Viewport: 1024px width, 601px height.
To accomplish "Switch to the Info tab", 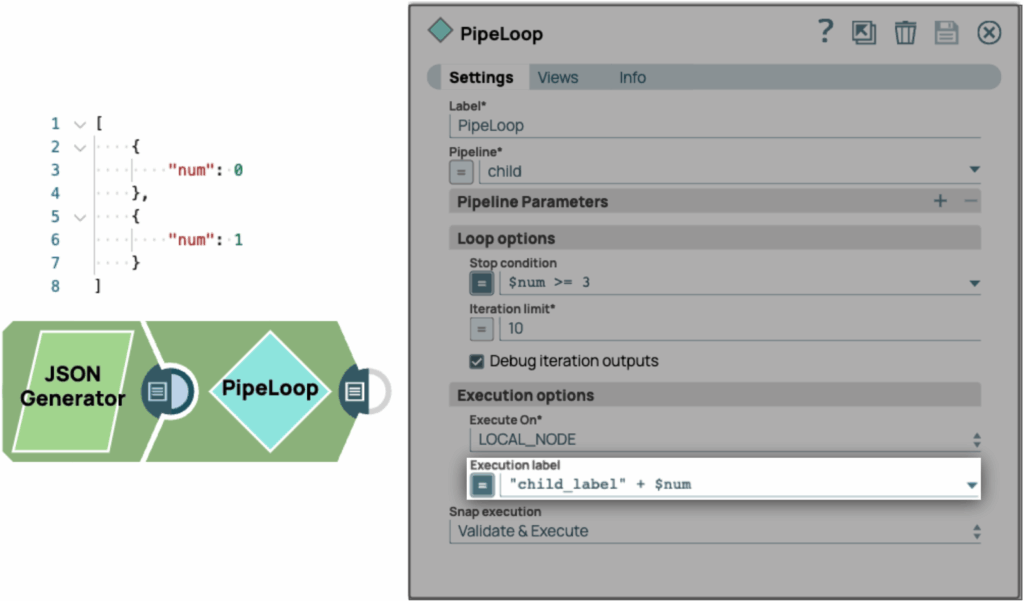I will pyautogui.click(x=632, y=78).
